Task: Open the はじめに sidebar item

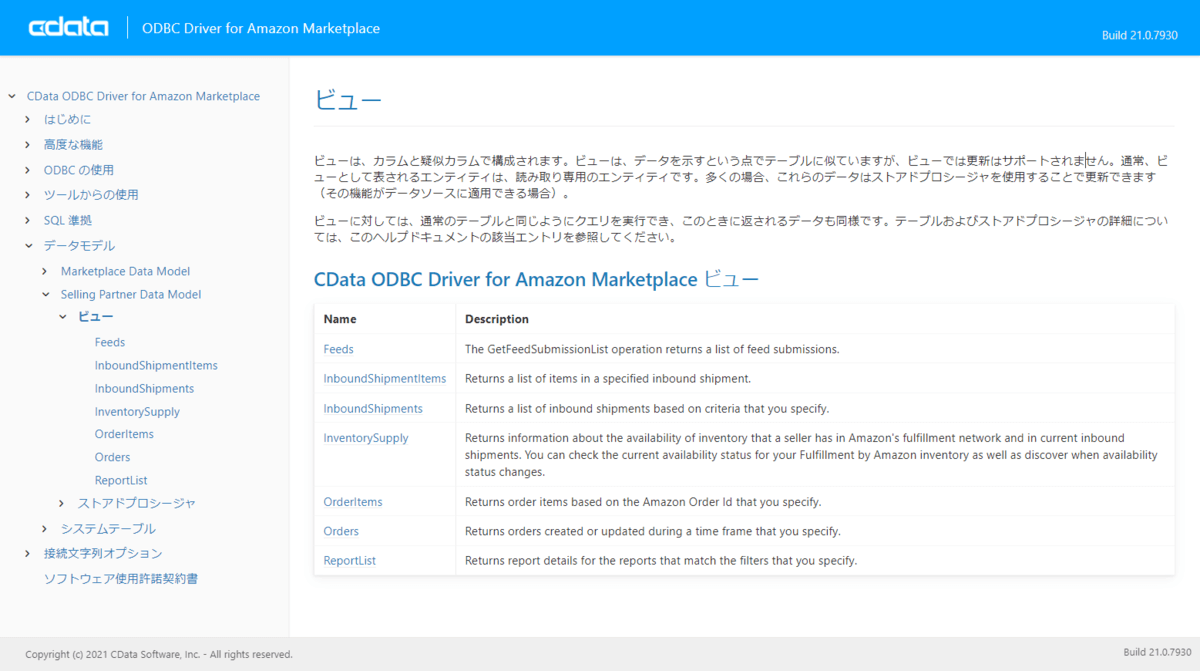Action: point(67,120)
